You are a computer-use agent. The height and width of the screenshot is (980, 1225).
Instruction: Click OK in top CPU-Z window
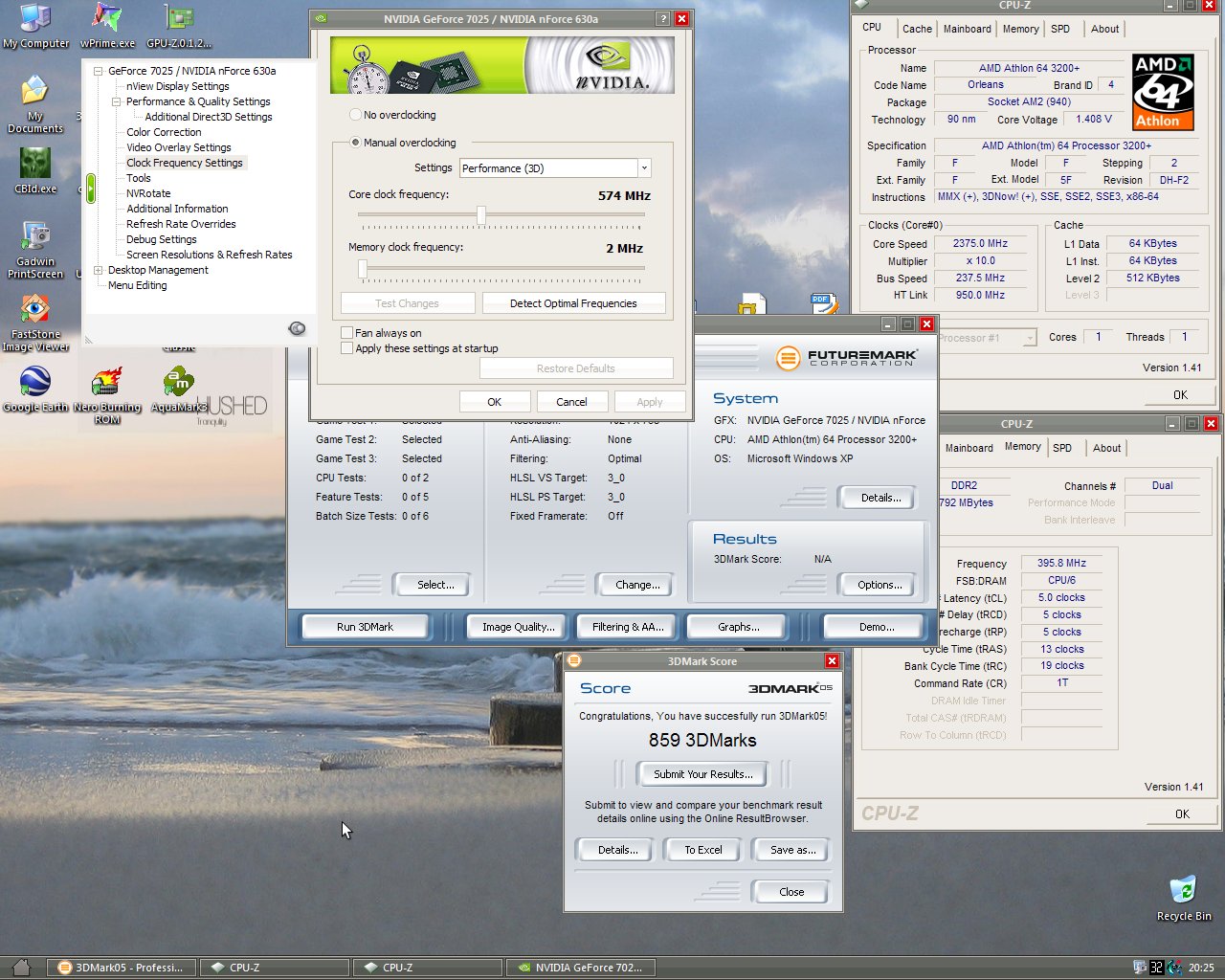click(x=1180, y=394)
